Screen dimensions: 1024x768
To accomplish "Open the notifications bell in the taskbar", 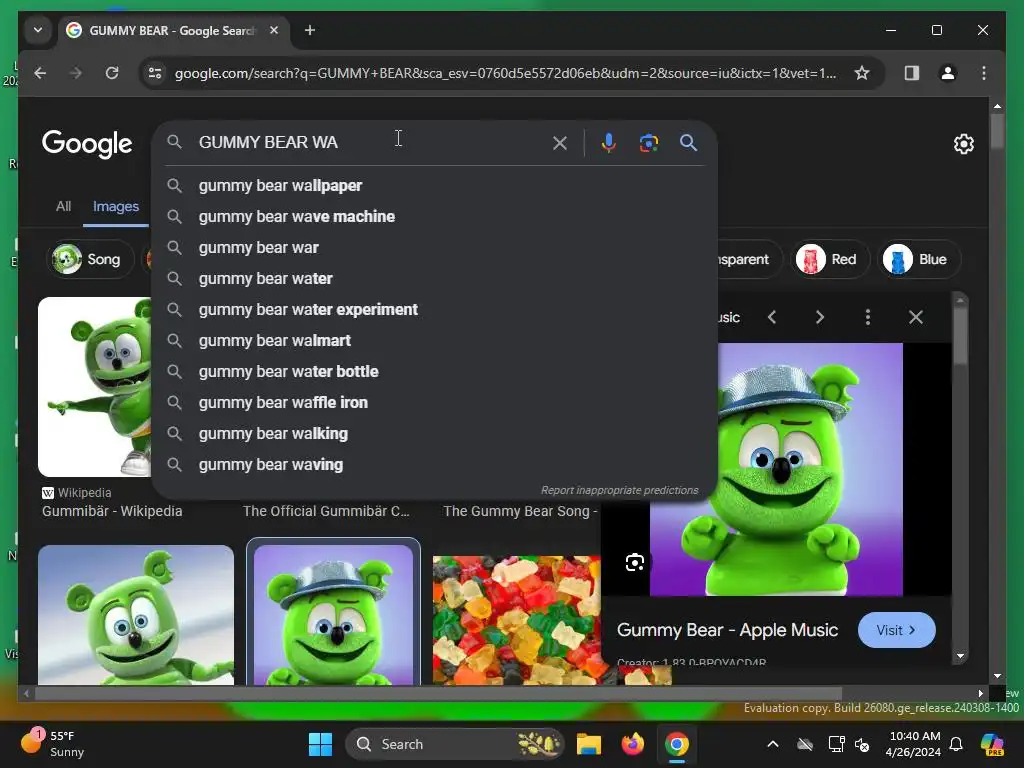I will coord(956,744).
